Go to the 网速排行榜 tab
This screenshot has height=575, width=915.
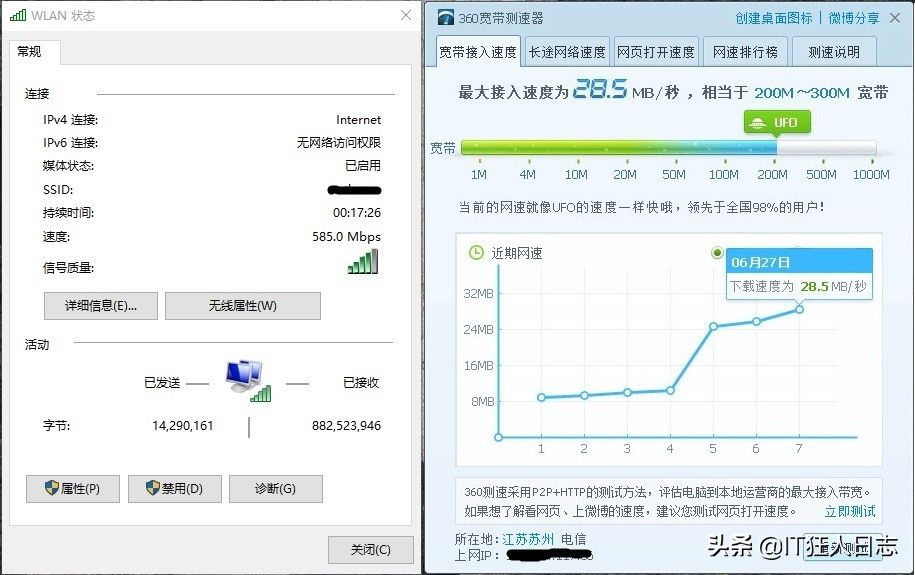point(746,52)
